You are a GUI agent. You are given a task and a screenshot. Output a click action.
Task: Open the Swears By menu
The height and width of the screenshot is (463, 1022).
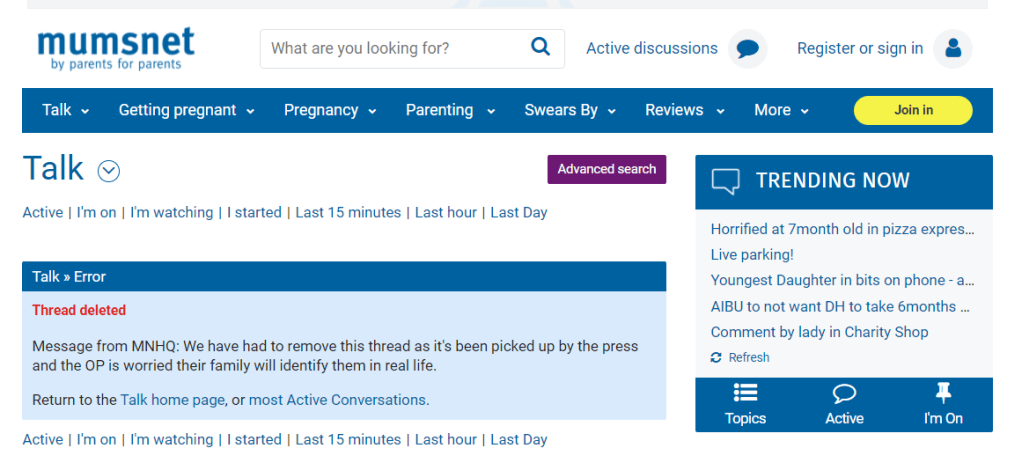570,110
